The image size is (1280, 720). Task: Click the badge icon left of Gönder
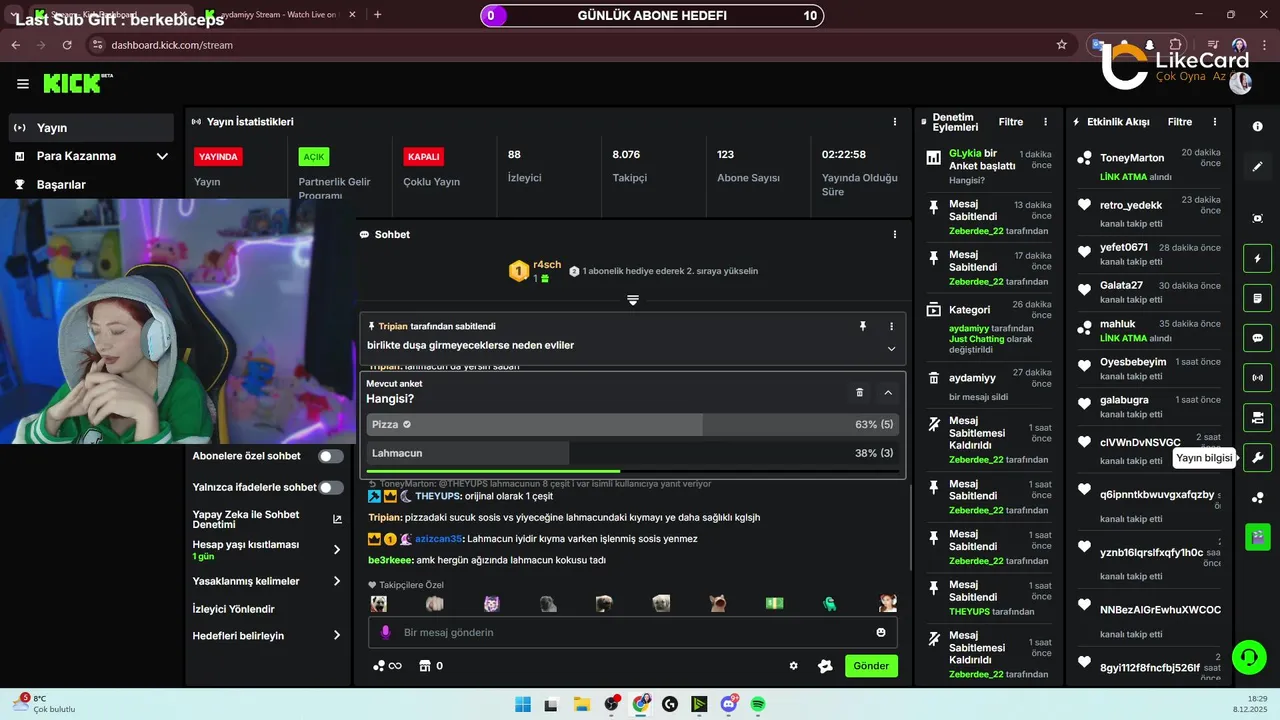[825, 666]
